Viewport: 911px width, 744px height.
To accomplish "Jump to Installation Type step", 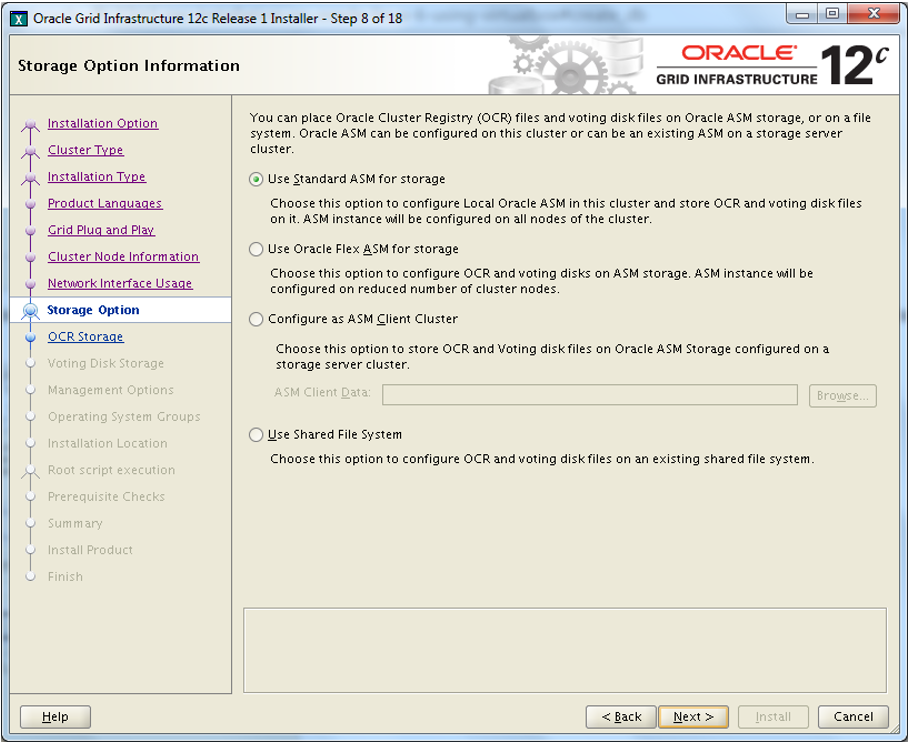I will point(96,177).
